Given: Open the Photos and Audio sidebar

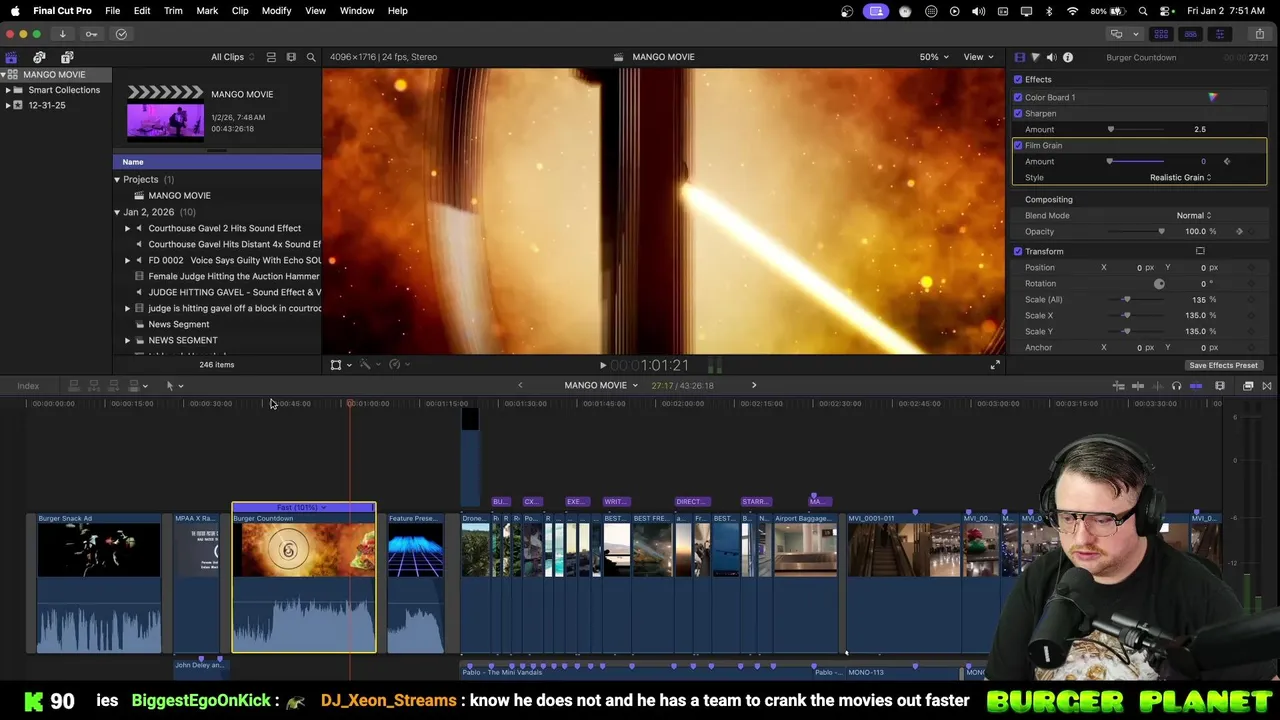Looking at the screenshot, I should [39, 57].
